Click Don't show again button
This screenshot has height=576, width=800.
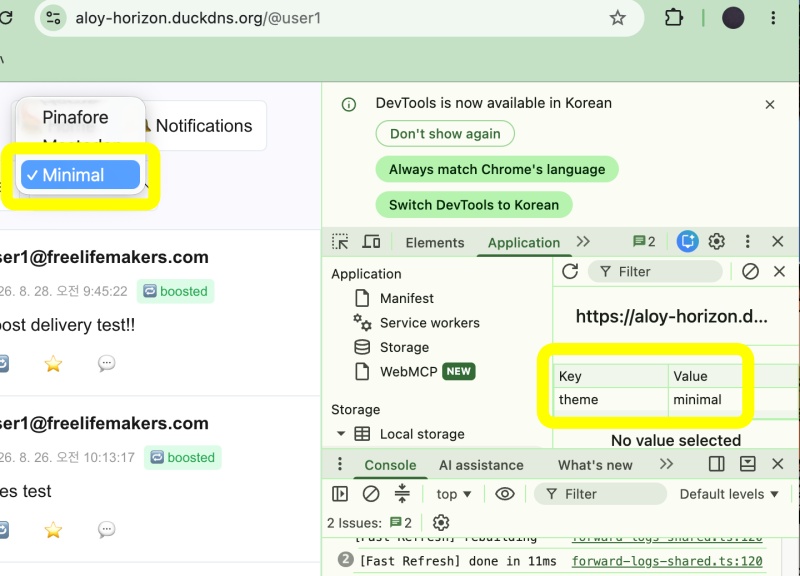445,134
